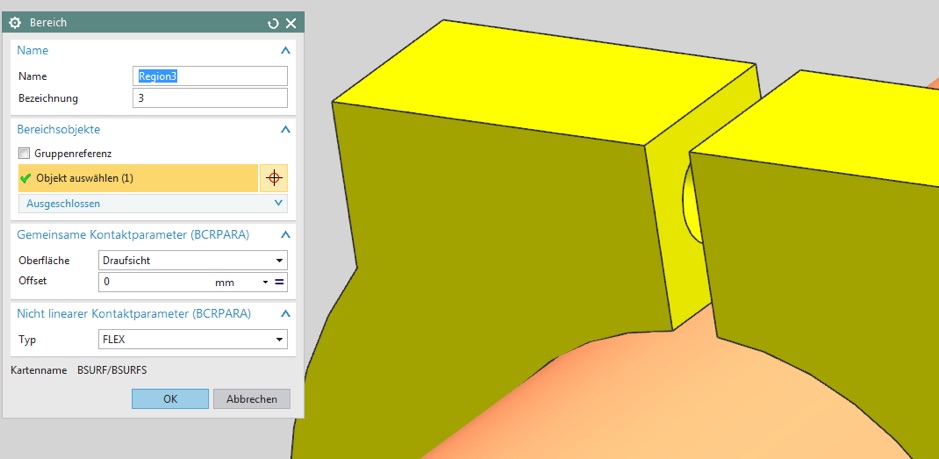Collapse Nicht linearer Kontaktparameter (BCRPARA) section
Image resolution: width=939 pixels, height=459 pixels.
pyautogui.click(x=286, y=314)
